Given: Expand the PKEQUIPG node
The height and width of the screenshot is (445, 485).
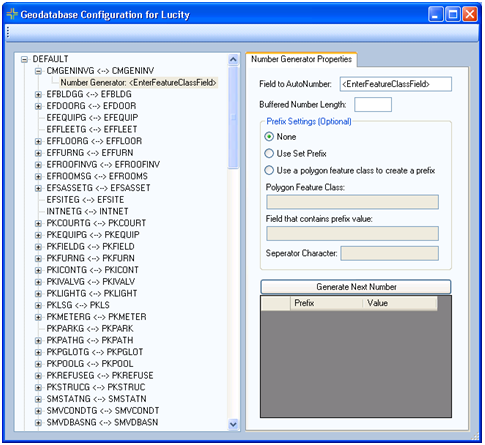Looking at the screenshot, I should click(38, 235).
